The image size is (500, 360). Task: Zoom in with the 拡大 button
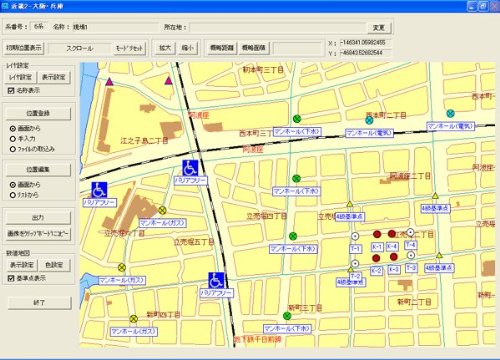(165, 48)
